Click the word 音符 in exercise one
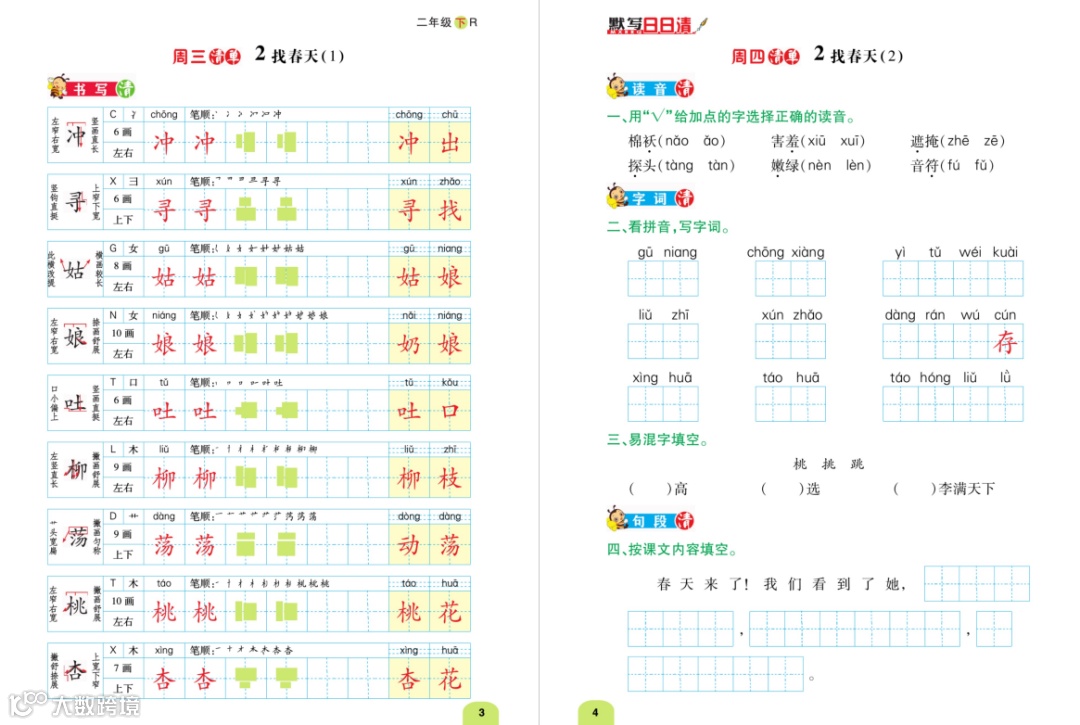Image resolution: width=1080 pixels, height=725 pixels. [924, 166]
